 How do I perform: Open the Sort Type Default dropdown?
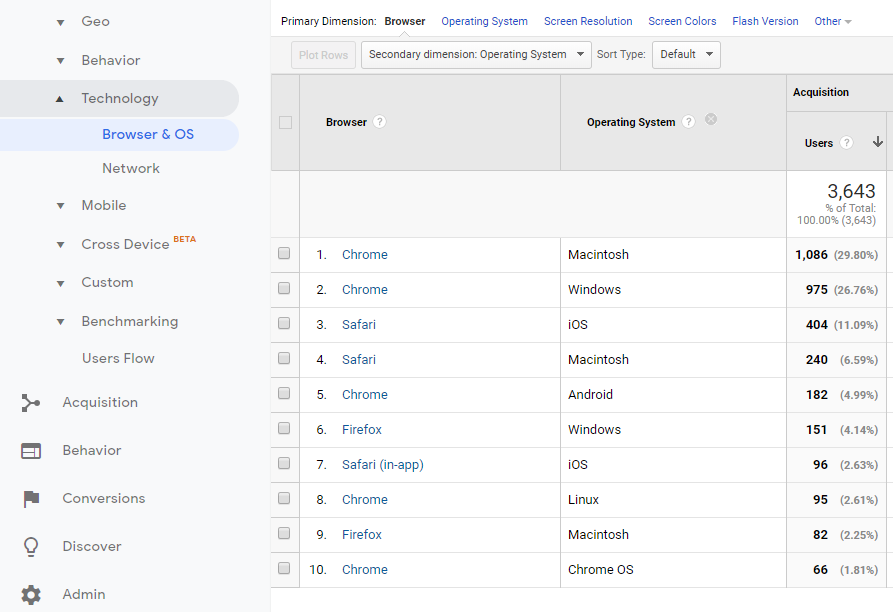coord(686,55)
